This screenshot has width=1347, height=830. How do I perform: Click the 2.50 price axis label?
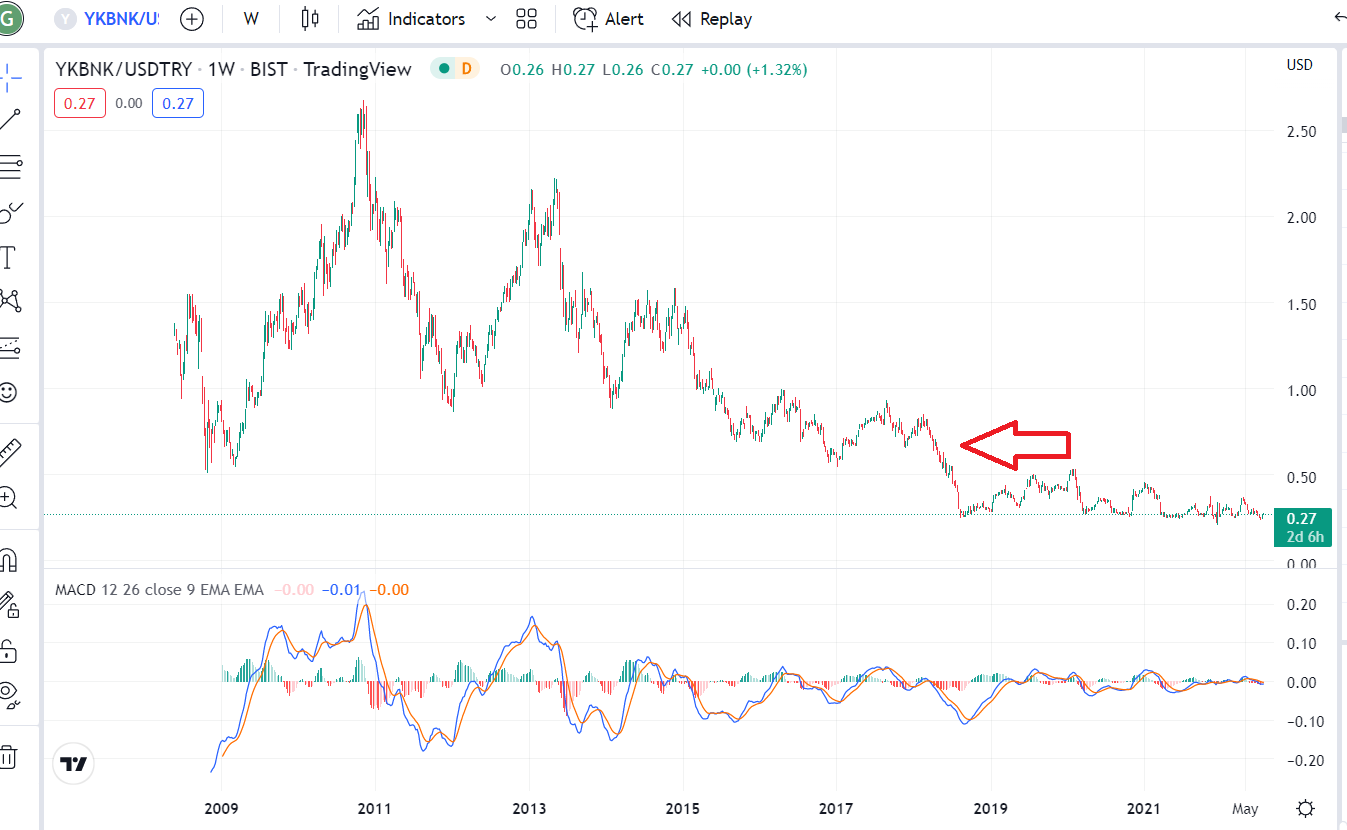[1300, 131]
